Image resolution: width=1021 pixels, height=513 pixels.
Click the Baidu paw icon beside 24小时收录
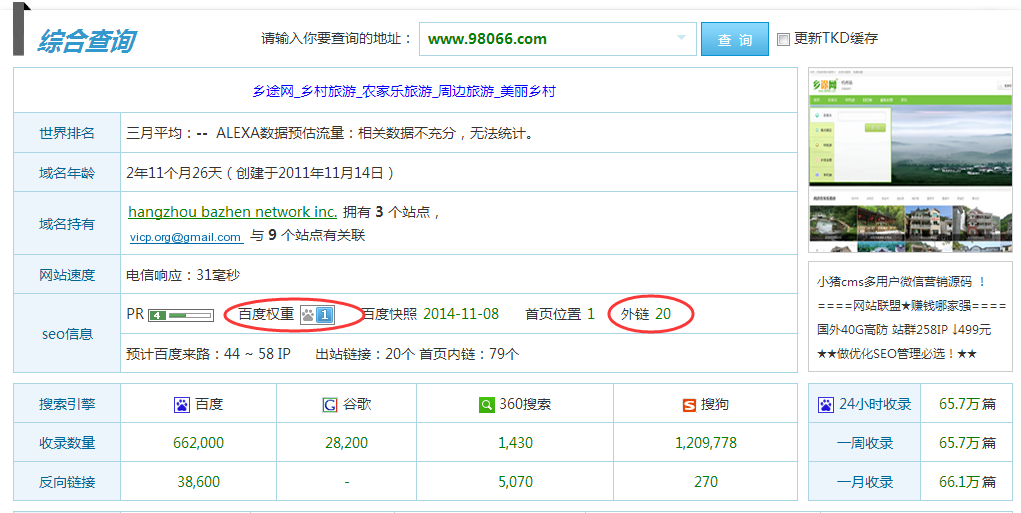(826, 405)
